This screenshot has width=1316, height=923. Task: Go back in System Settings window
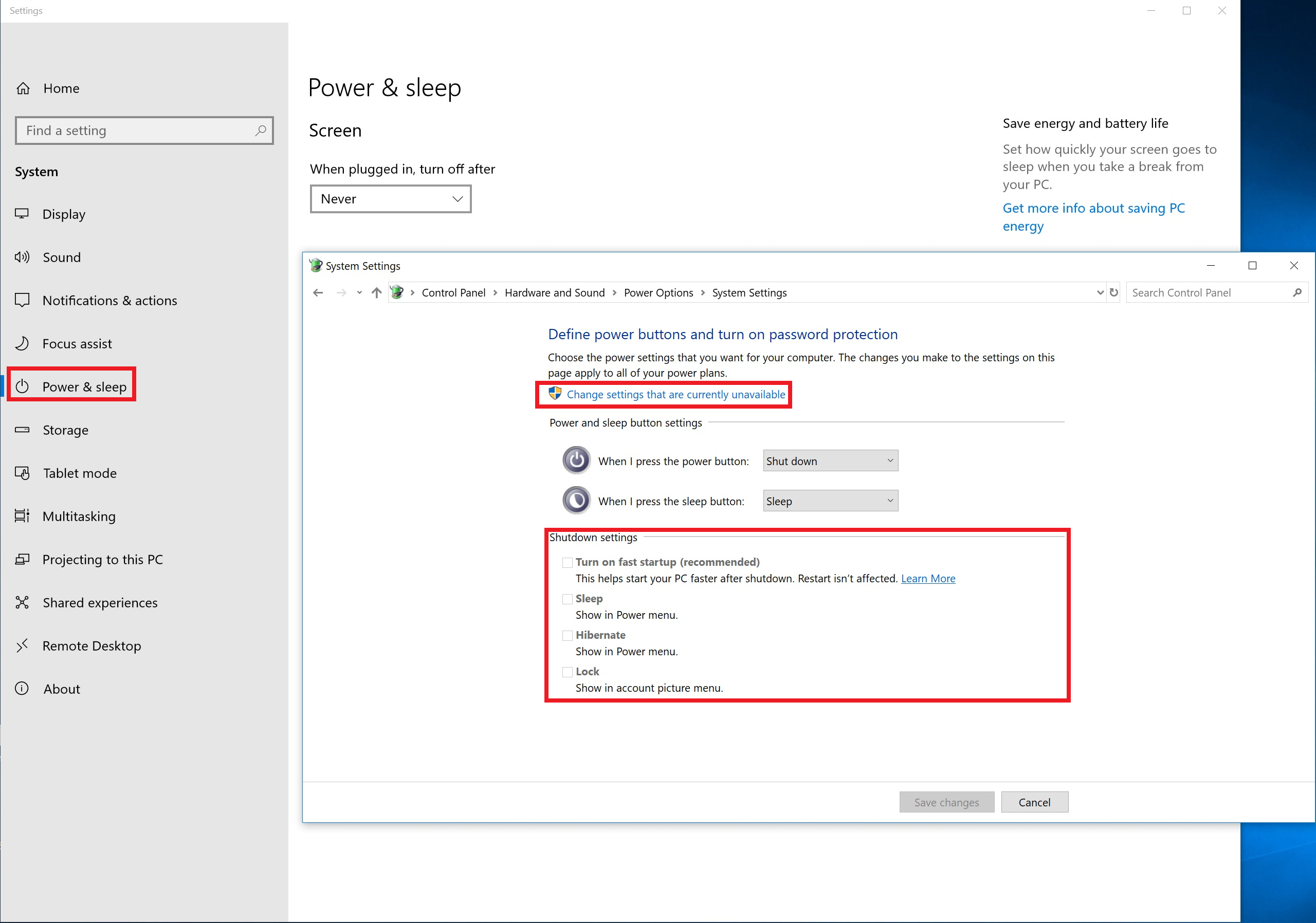pyautogui.click(x=318, y=293)
